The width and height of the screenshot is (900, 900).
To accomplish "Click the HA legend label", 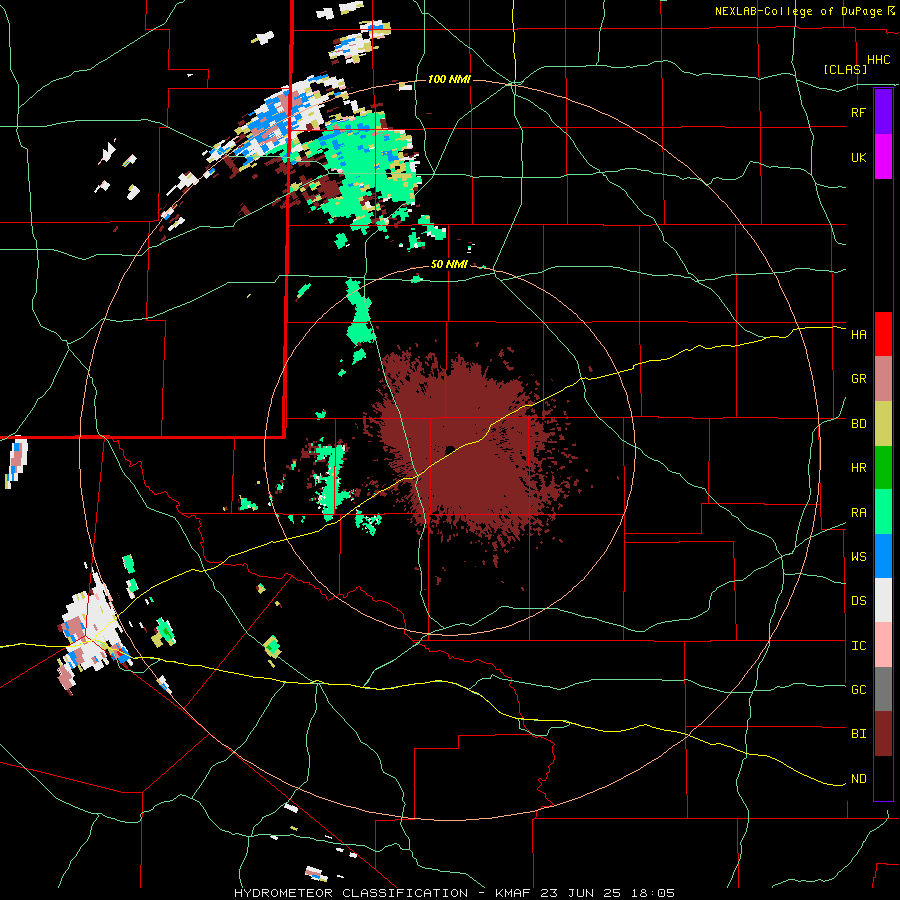I will [x=858, y=335].
